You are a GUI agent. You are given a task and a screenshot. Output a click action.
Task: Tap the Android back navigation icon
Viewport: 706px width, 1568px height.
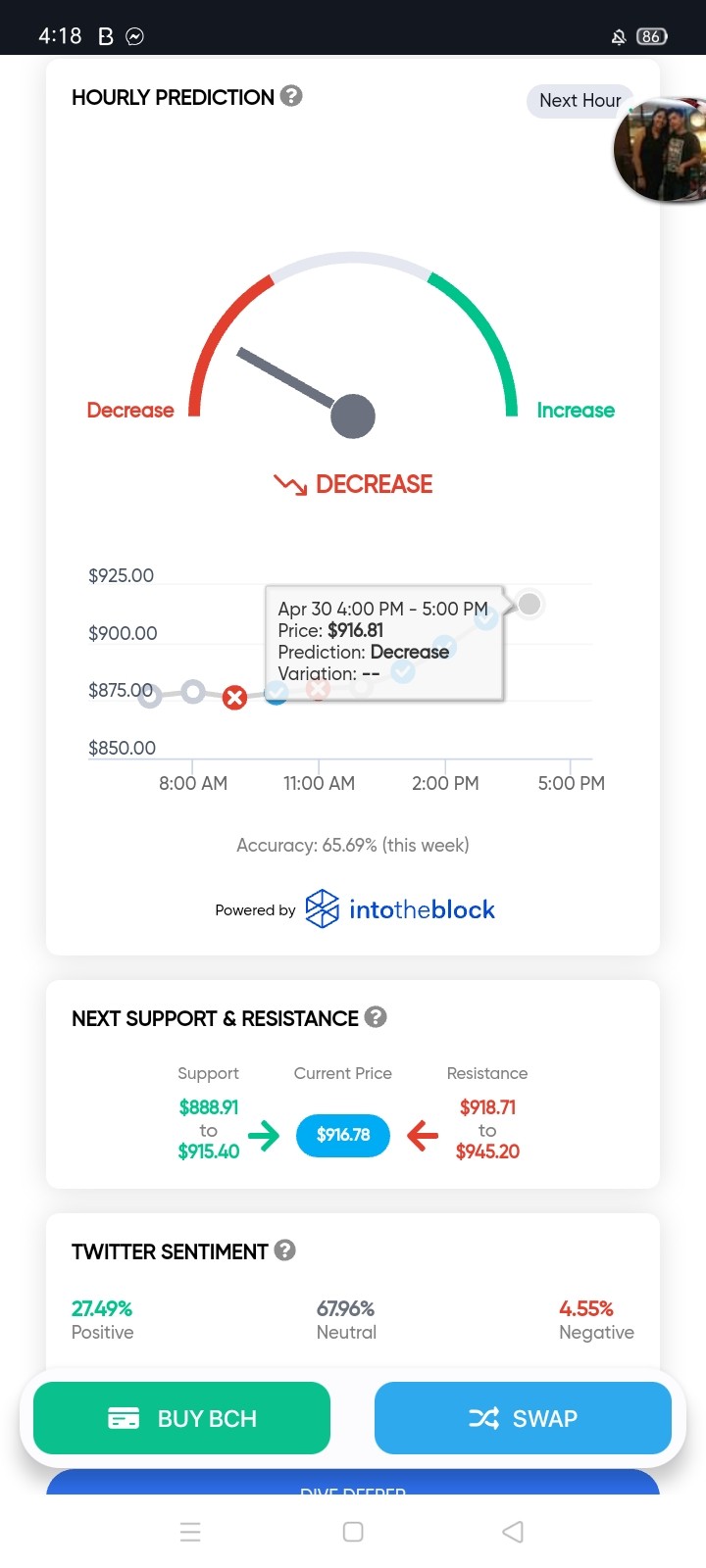[x=513, y=1532]
